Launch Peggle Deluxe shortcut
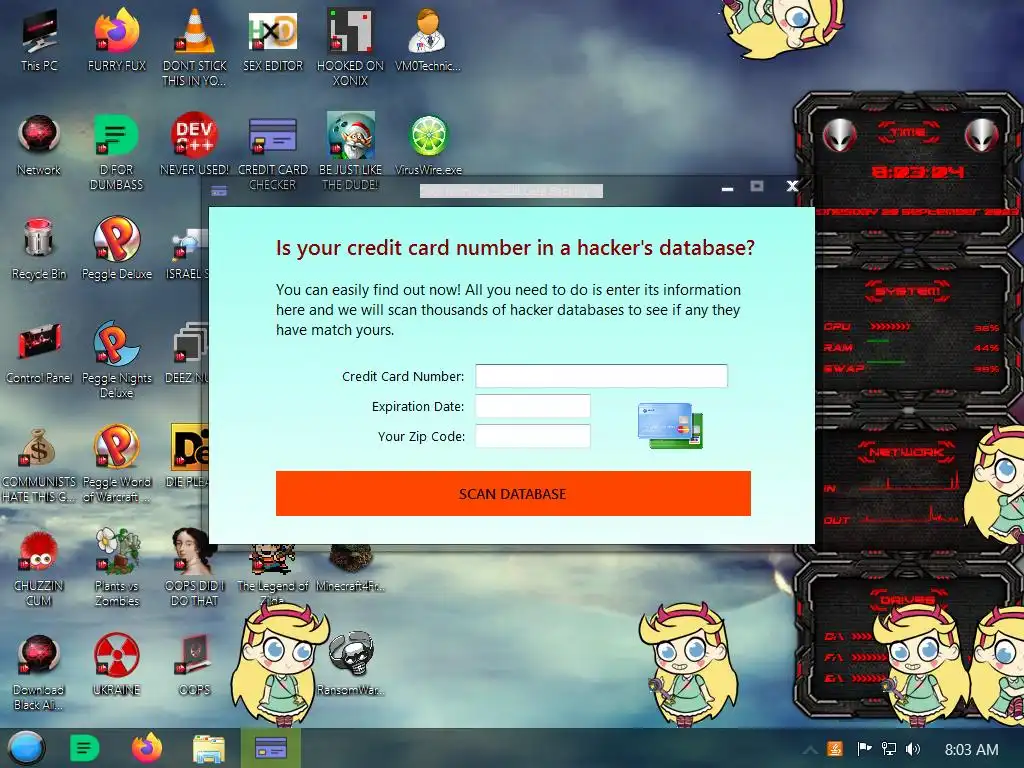 pos(117,248)
